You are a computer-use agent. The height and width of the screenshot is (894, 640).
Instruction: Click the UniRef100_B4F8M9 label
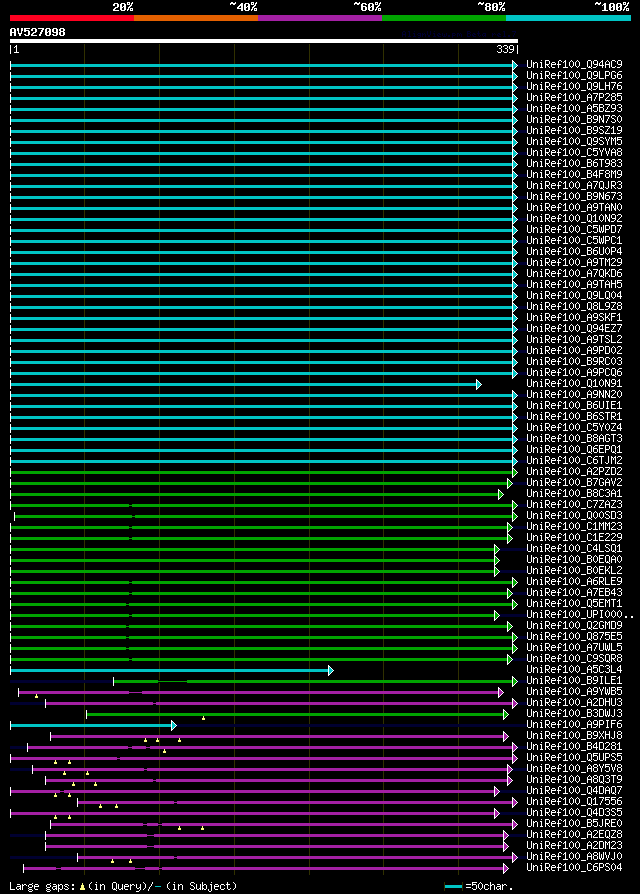pyautogui.click(x=574, y=174)
